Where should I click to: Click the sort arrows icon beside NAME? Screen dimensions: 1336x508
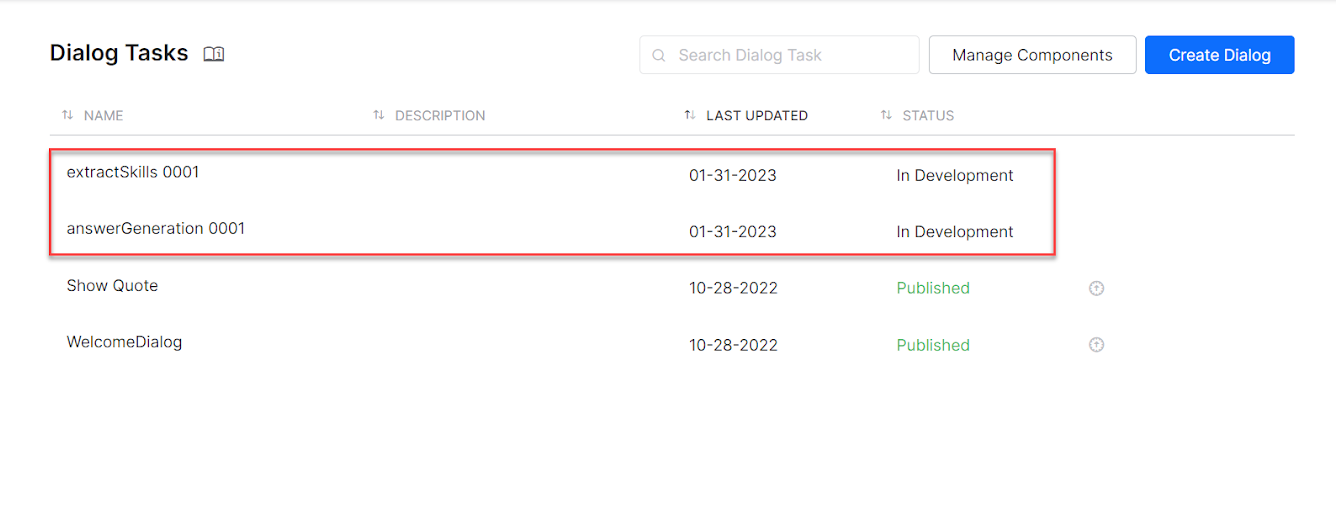point(67,115)
